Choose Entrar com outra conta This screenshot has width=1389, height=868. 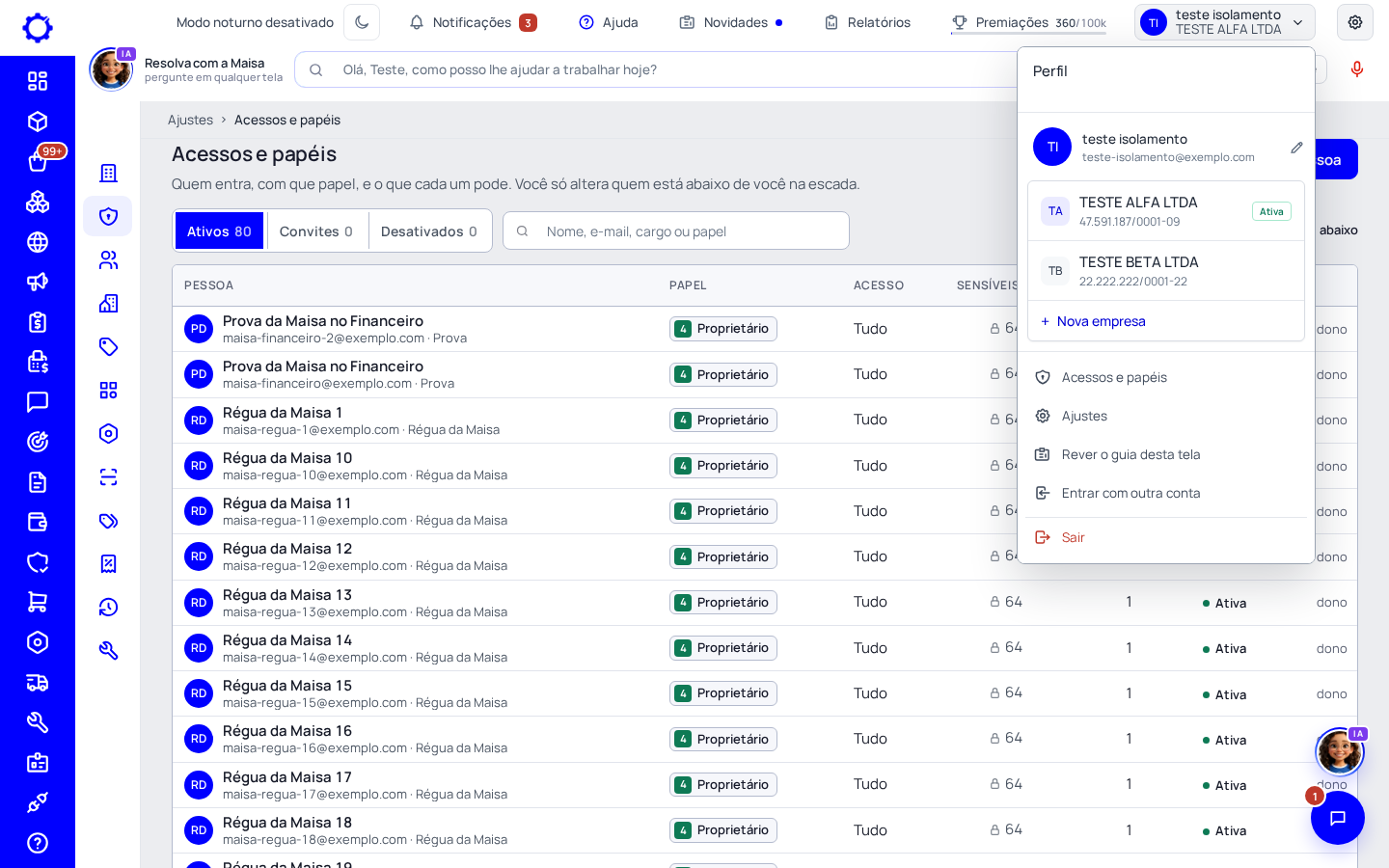point(1166,493)
